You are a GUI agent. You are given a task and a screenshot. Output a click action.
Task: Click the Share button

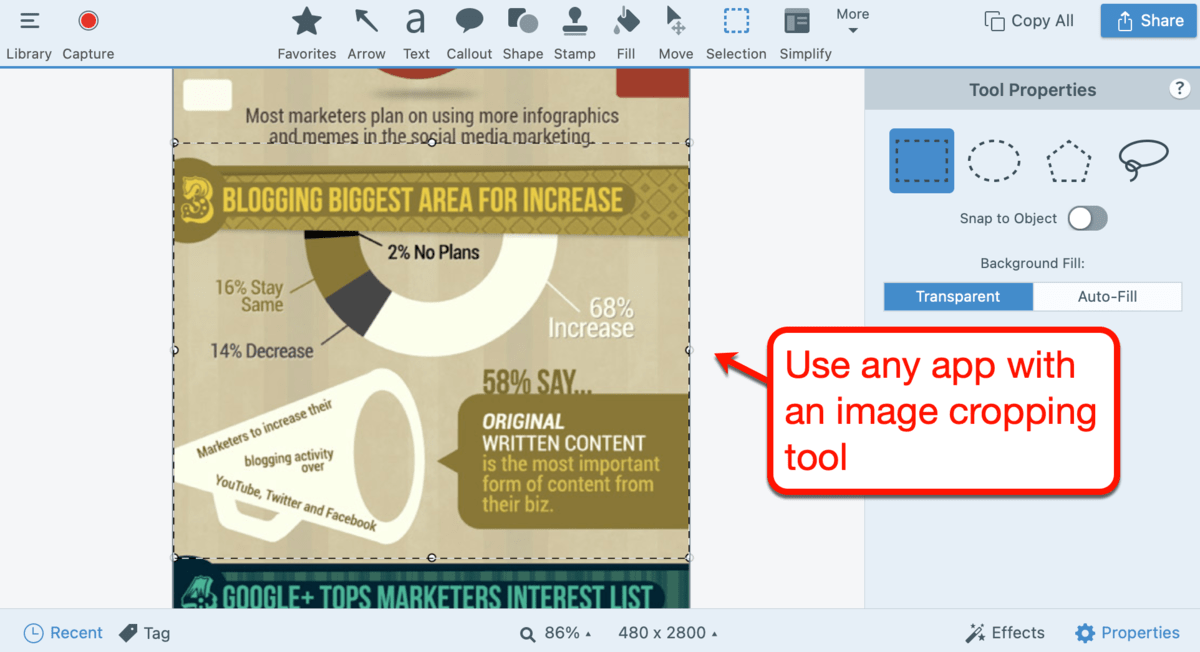click(x=1148, y=20)
